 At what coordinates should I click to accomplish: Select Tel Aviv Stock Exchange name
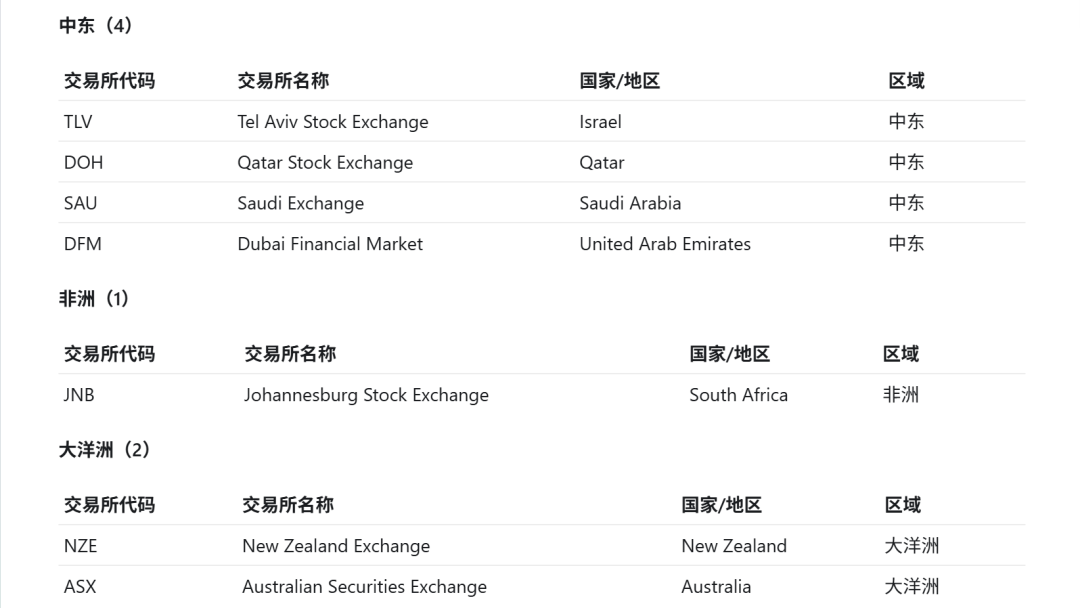(x=333, y=122)
